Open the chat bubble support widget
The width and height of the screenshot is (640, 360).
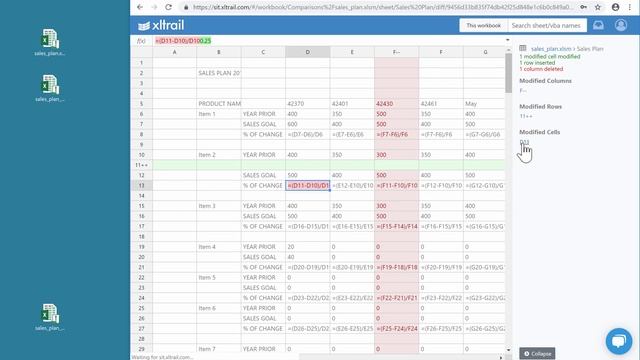coord(619,341)
